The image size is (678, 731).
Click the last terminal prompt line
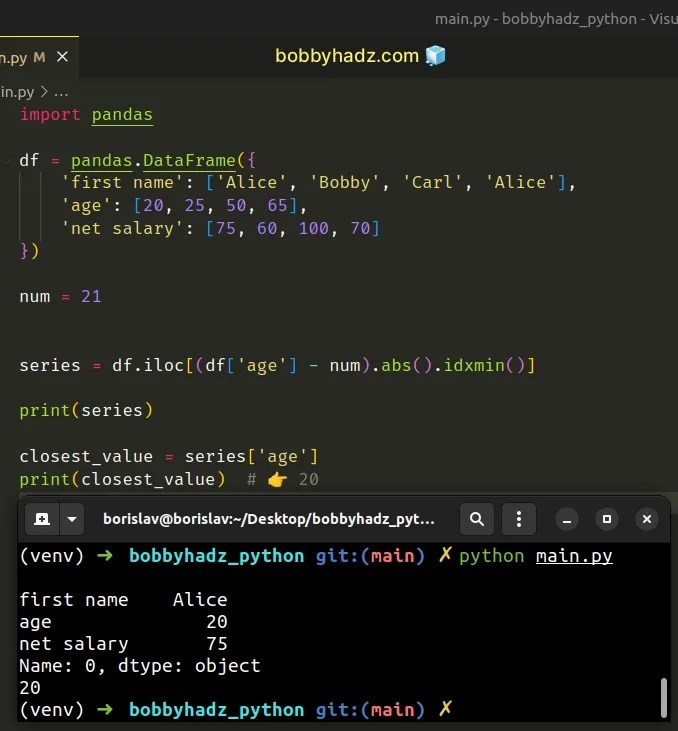point(235,710)
